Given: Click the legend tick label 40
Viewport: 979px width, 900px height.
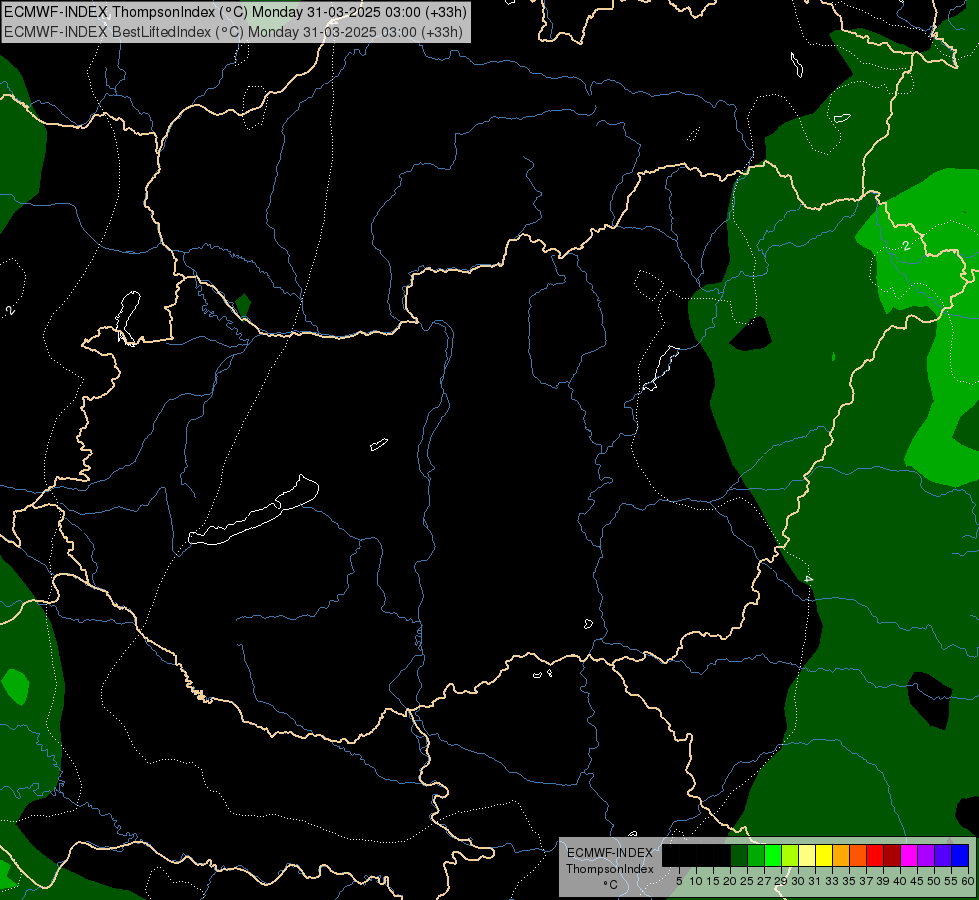Looking at the screenshot, I should (x=900, y=881).
